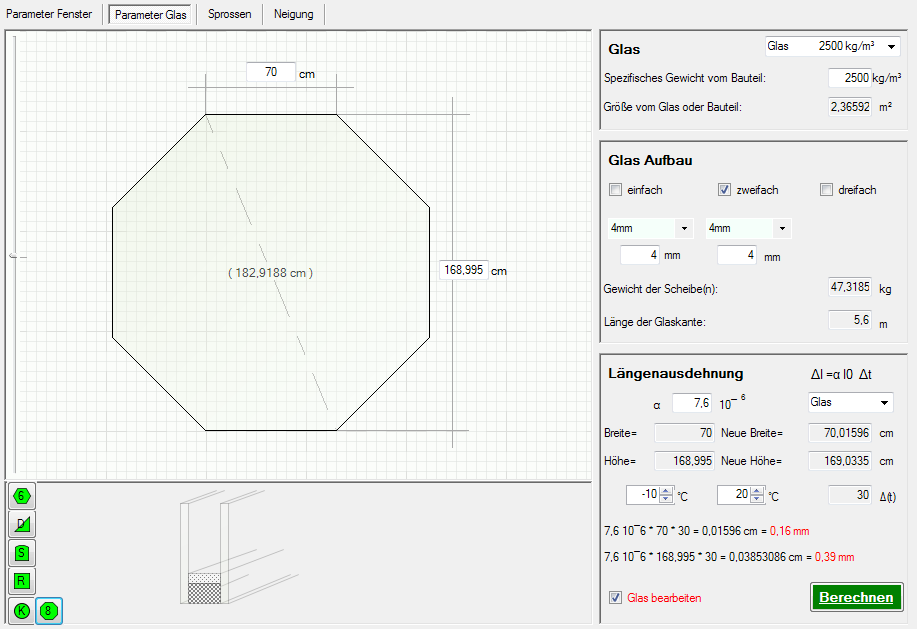Pick the rectangle (R) shape icon
This screenshot has width=917, height=629.
point(22,580)
